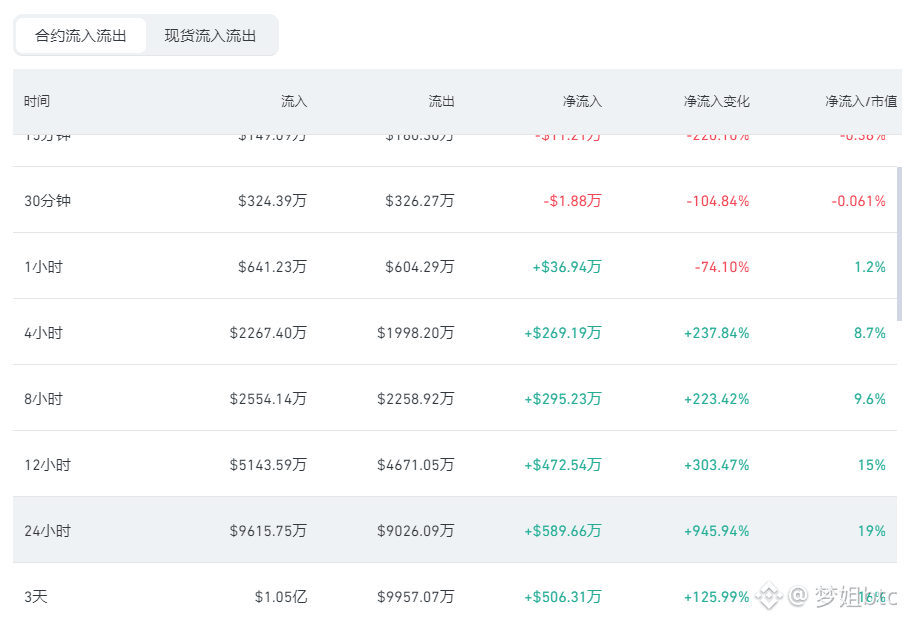
Task: Click the $1.05亿 inflow value
Action: pos(281,597)
